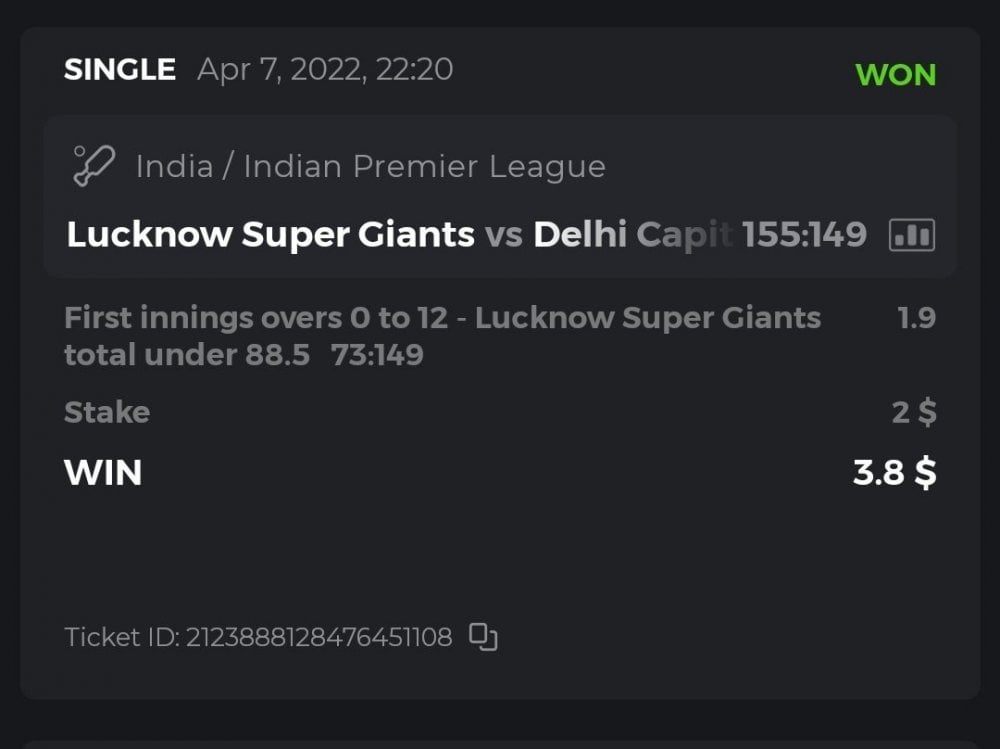Screen dimensions: 1000x749
Task: Click the first innings bet description
Action: [x=442, y=318]
